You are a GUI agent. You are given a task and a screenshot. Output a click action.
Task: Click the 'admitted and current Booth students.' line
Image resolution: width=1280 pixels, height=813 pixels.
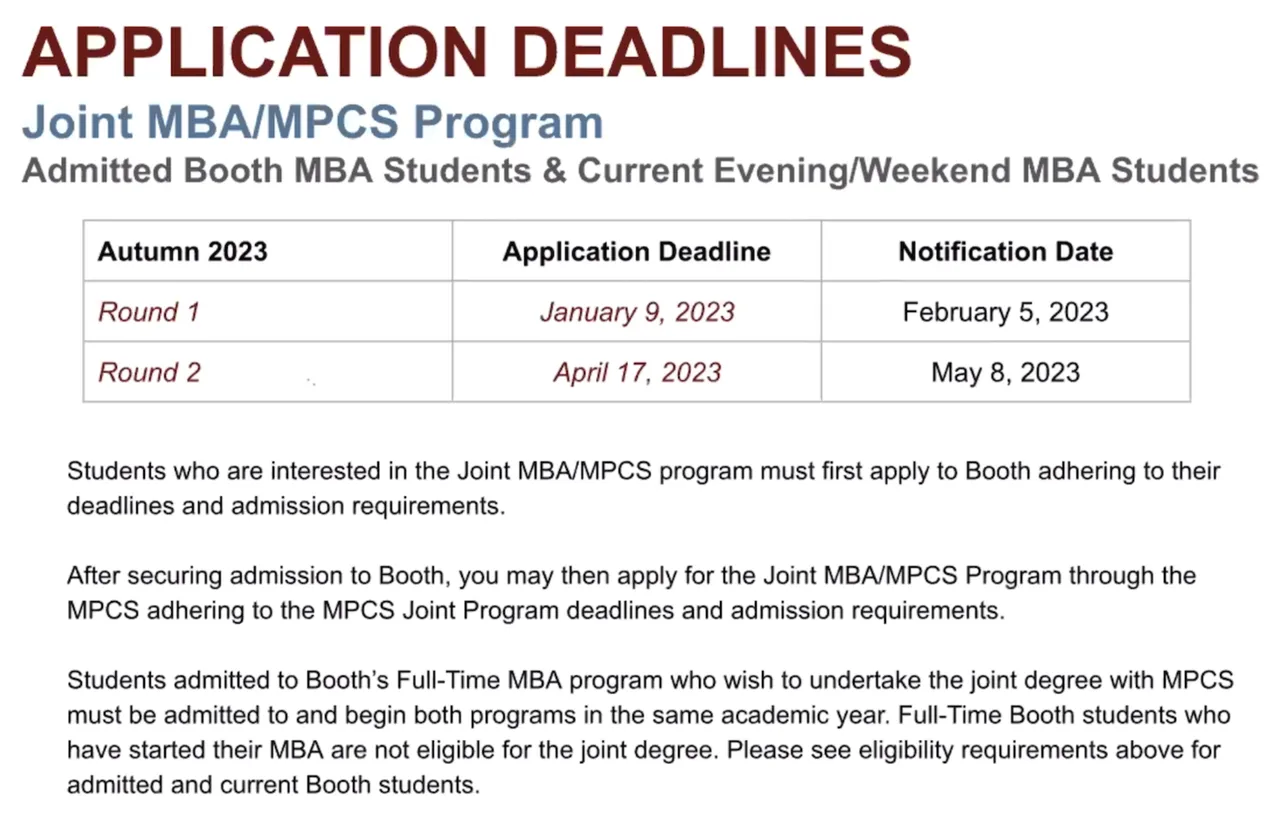click(x=273, y=785)
